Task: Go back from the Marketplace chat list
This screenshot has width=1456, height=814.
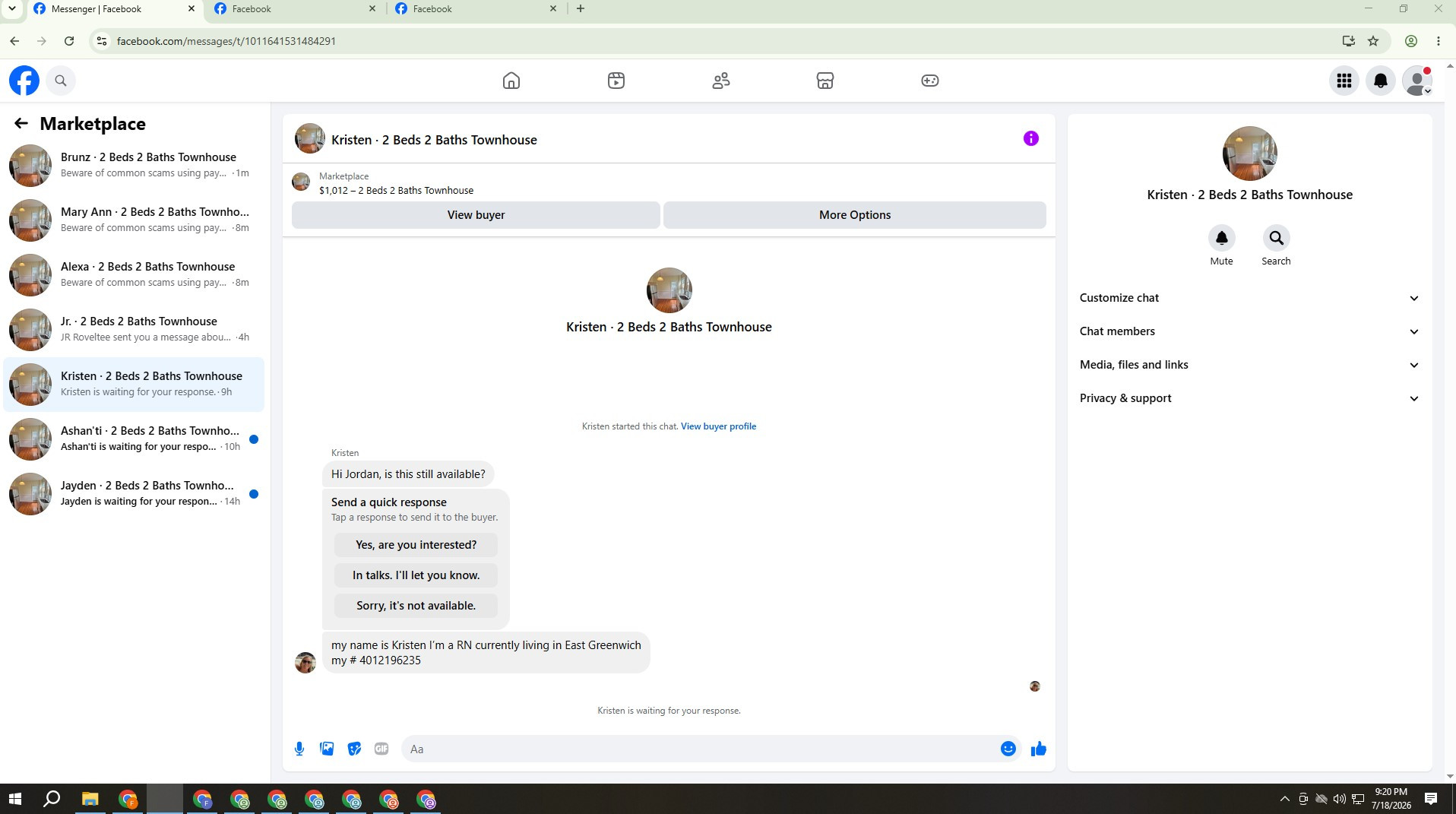Action: pos(21,123)
